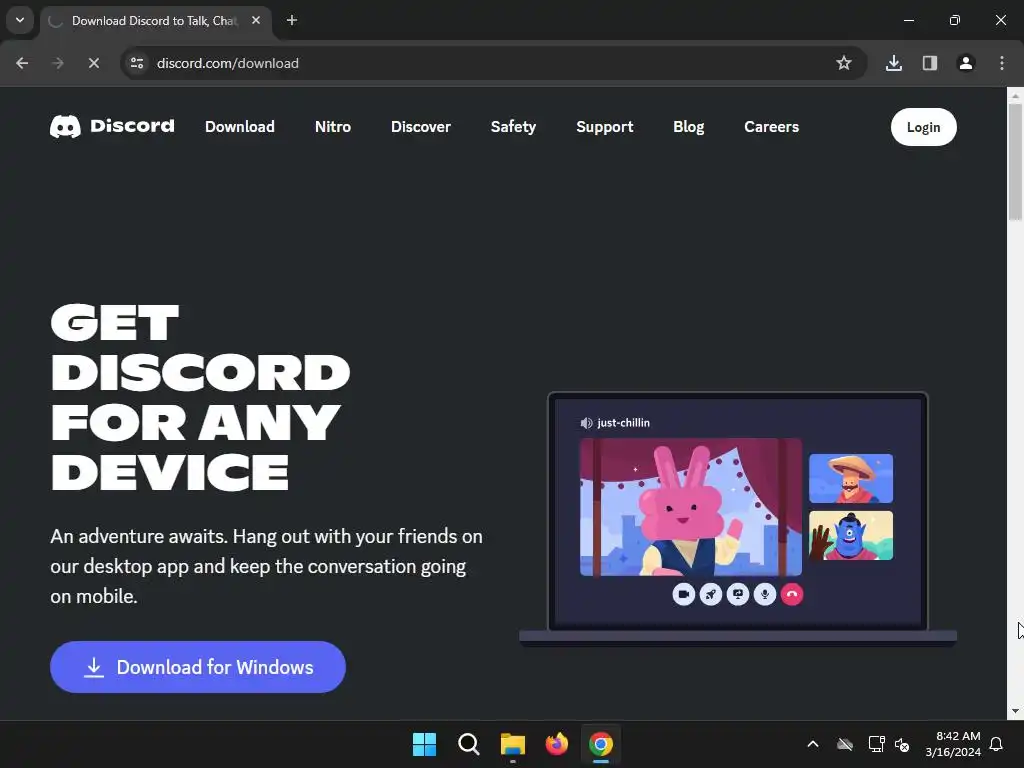The image size is (1024, 768).
Task: Click the Chrome taskbar icon
Action: point(601,744)
